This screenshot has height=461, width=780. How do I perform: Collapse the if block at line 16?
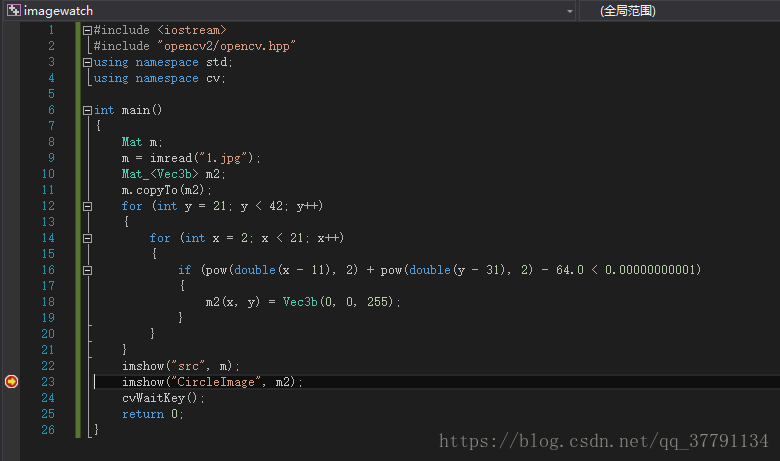point(87,271)
